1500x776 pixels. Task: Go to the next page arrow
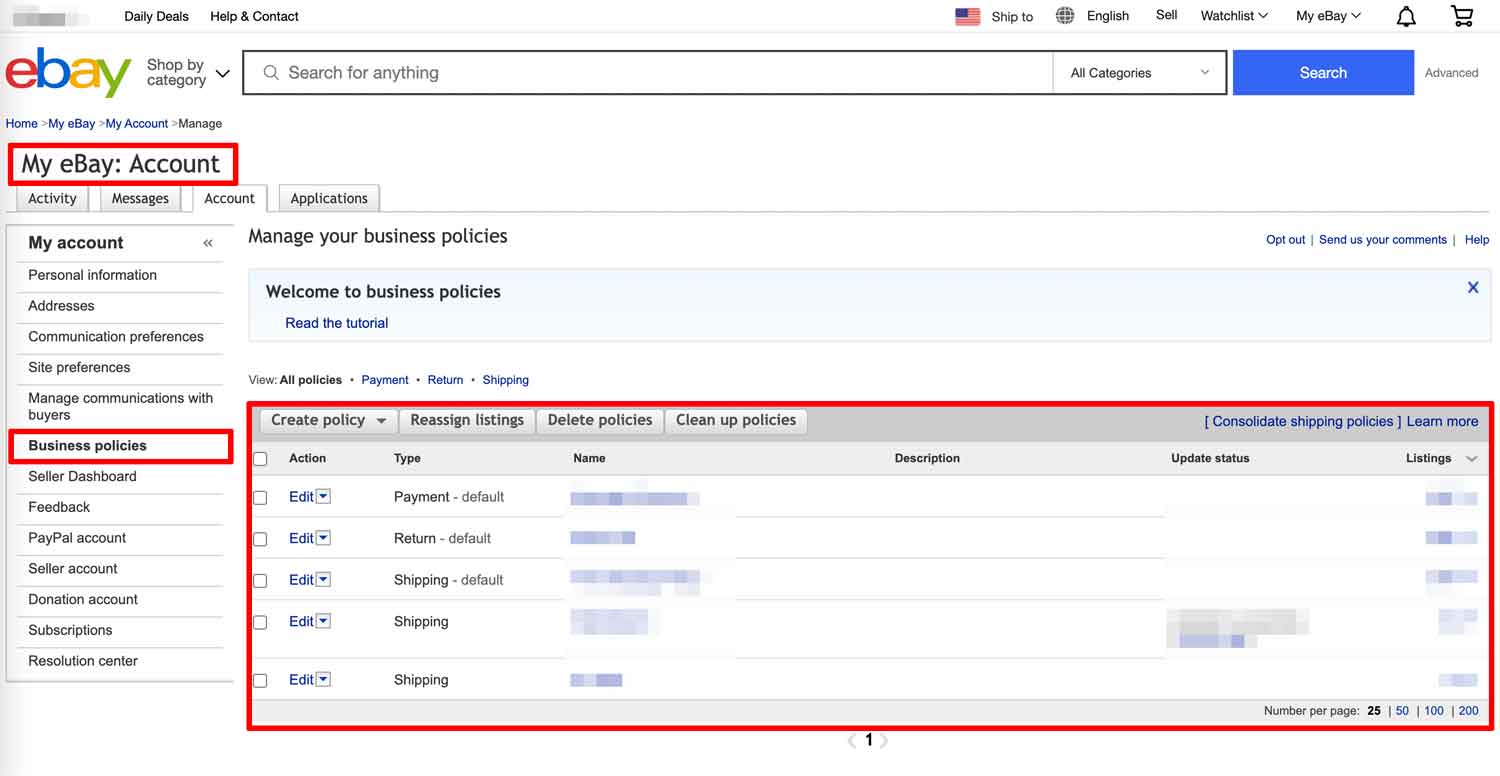click(884, 741)
